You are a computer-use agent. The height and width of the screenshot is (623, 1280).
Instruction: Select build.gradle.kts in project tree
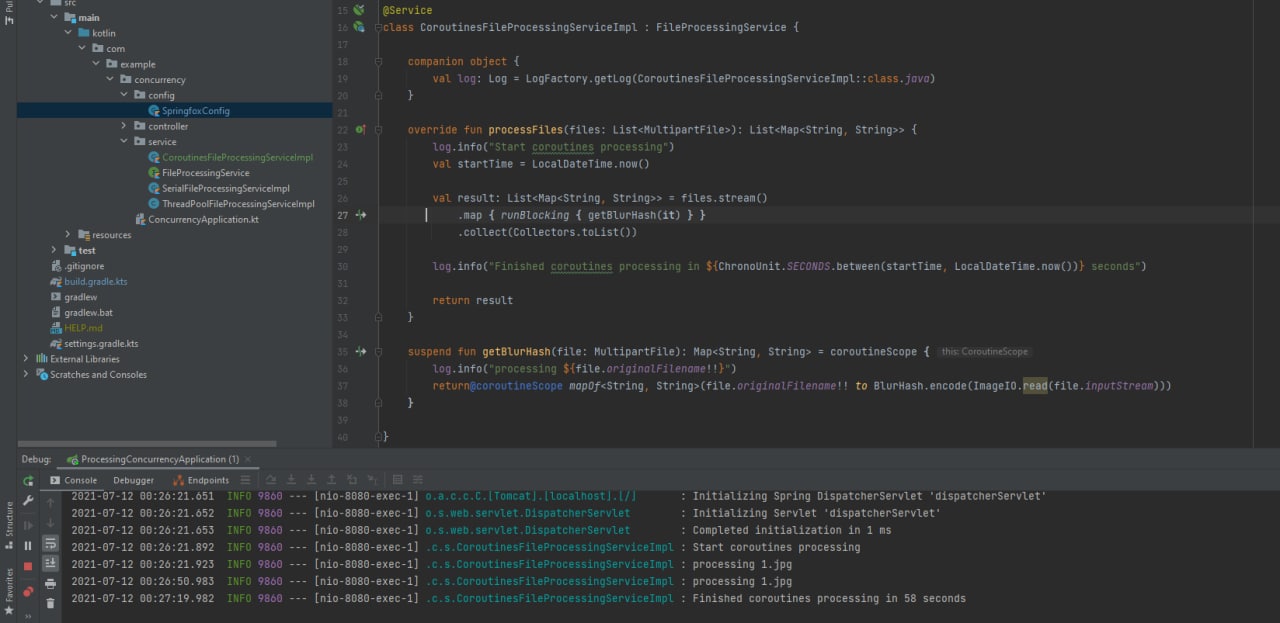pyautogui.click(x=95, y=282)
